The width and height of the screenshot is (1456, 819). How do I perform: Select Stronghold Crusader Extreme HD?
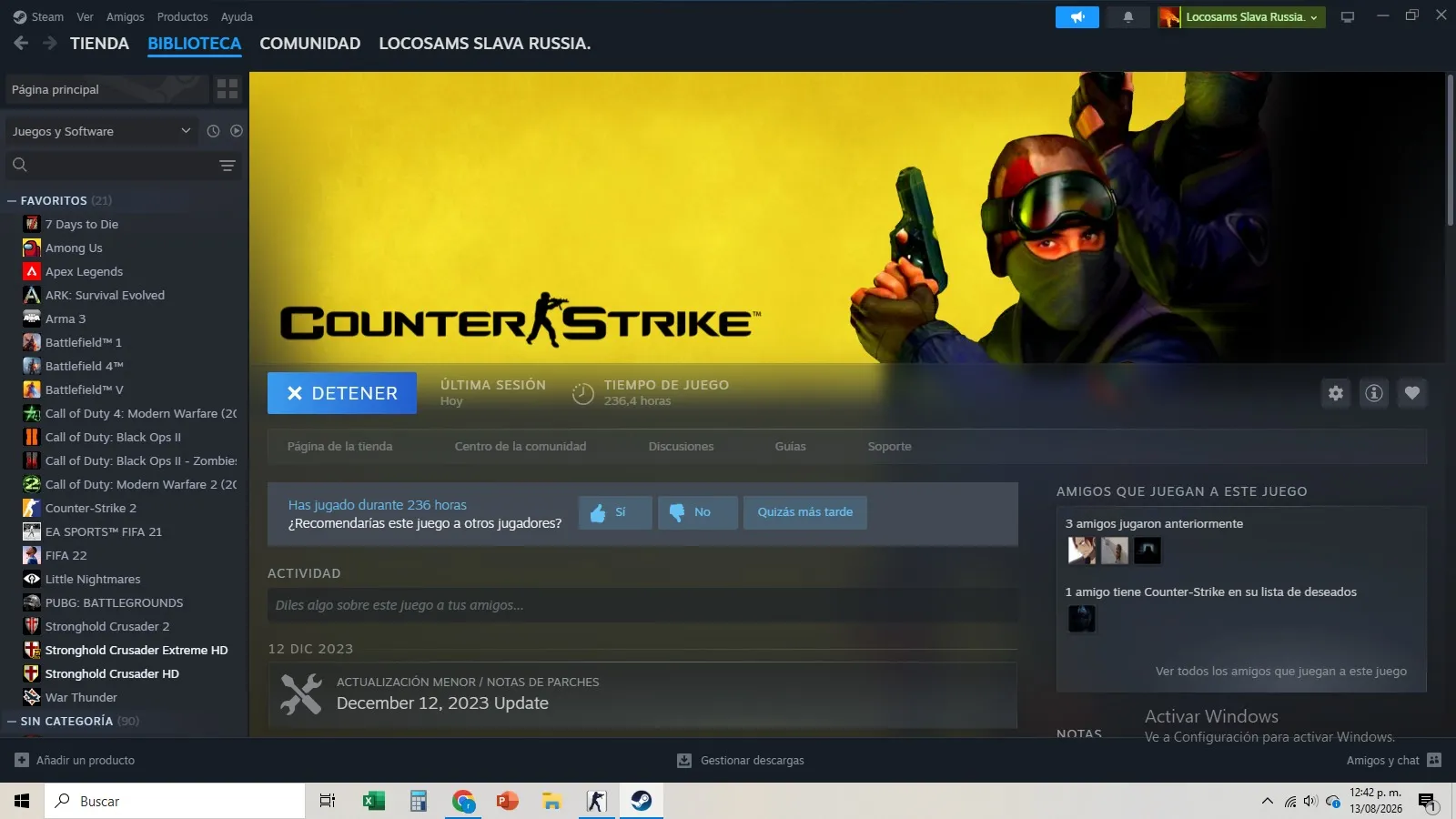pos(136,650)
